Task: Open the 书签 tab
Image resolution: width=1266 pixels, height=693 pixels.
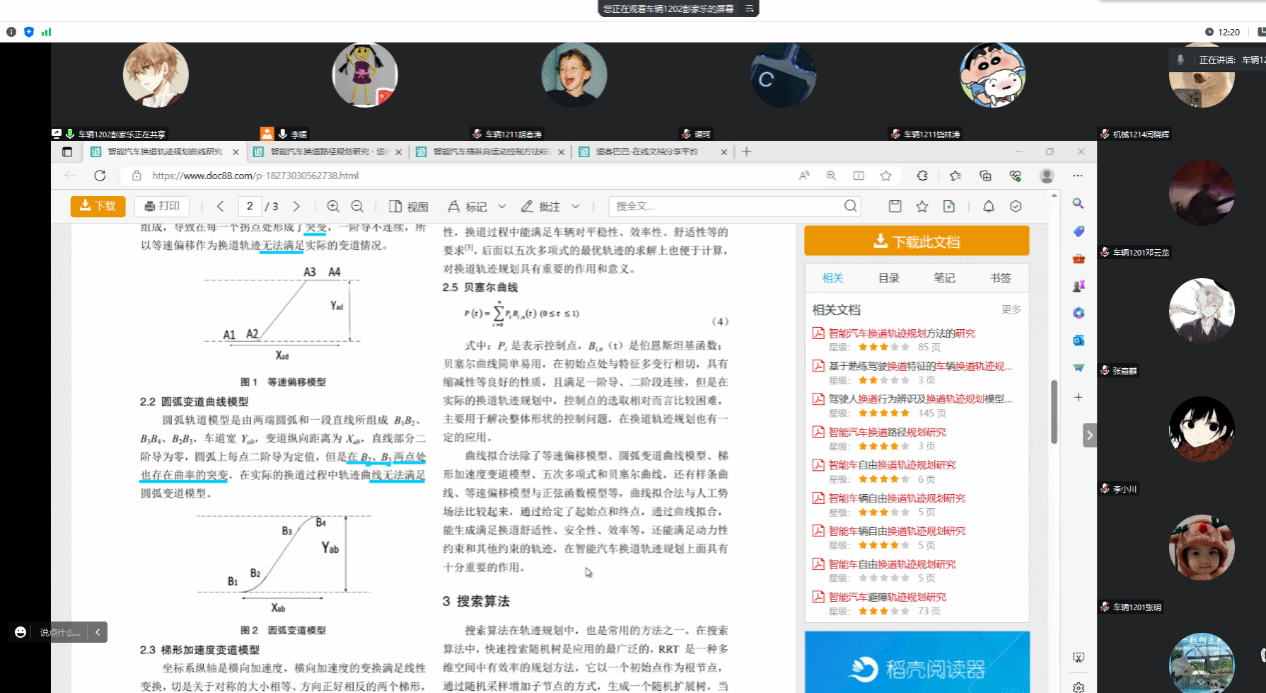Action: point(1000,278)
